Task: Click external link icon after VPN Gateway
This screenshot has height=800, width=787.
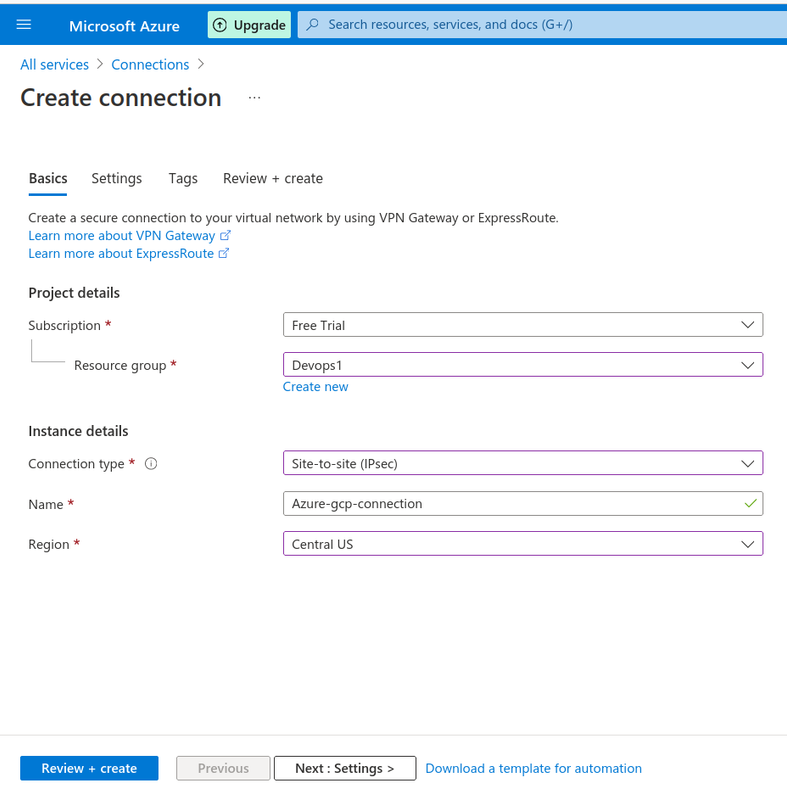Action: (x=225, y=235)
